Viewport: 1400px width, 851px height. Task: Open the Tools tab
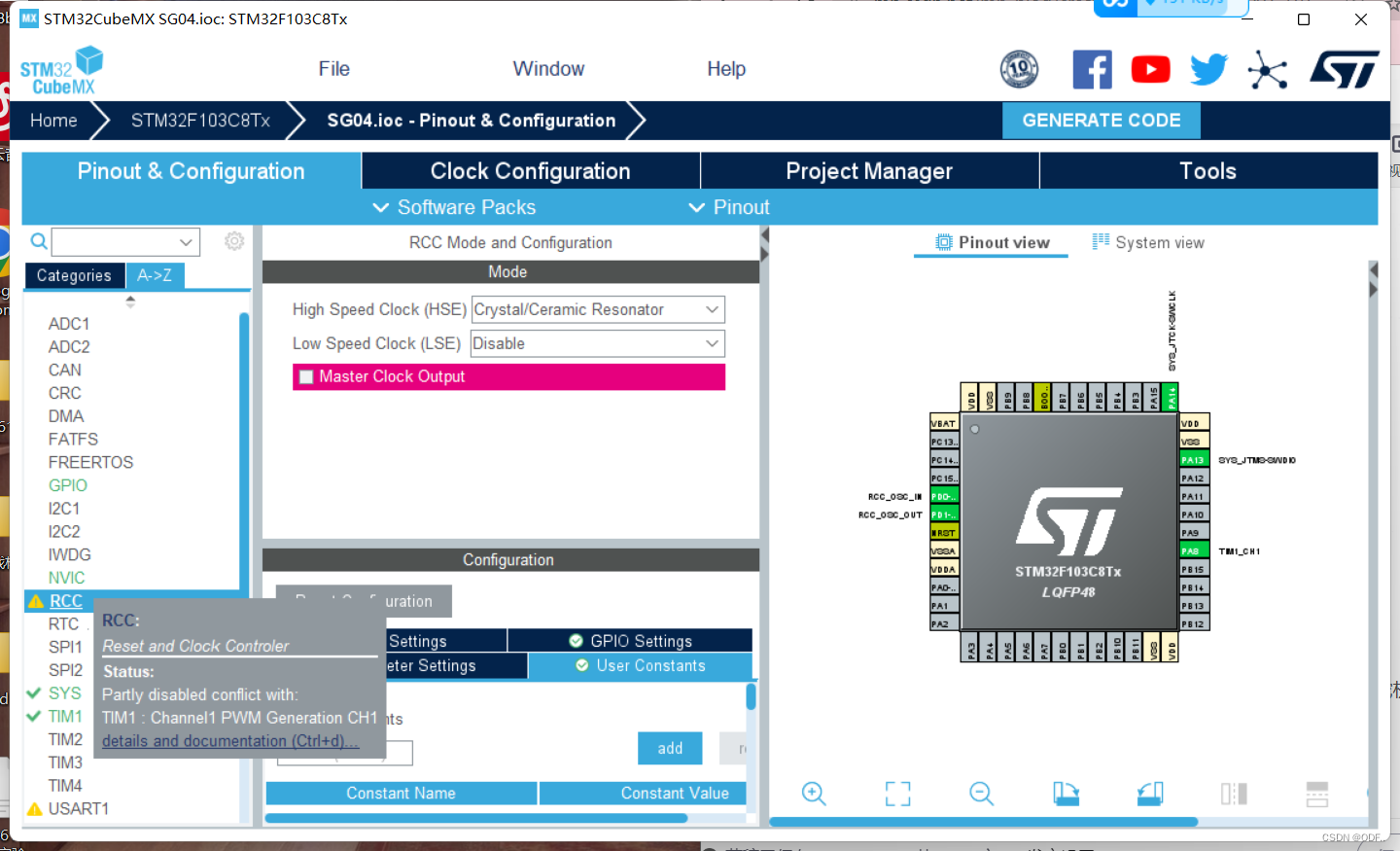click(x=1208, y=171)
